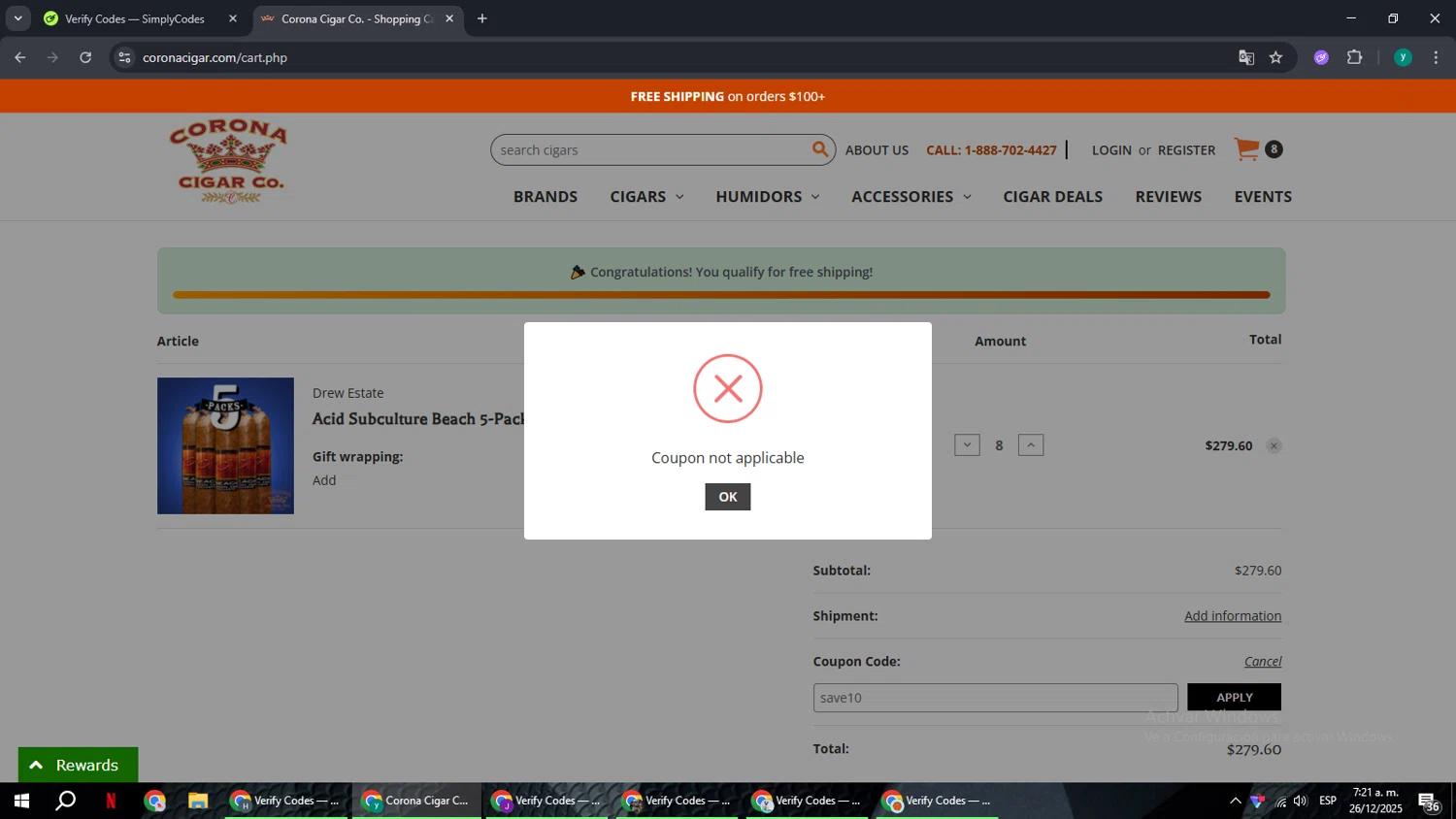Open the CIGAR DEALS page
1456x819 pixels.
(1052, 197)
